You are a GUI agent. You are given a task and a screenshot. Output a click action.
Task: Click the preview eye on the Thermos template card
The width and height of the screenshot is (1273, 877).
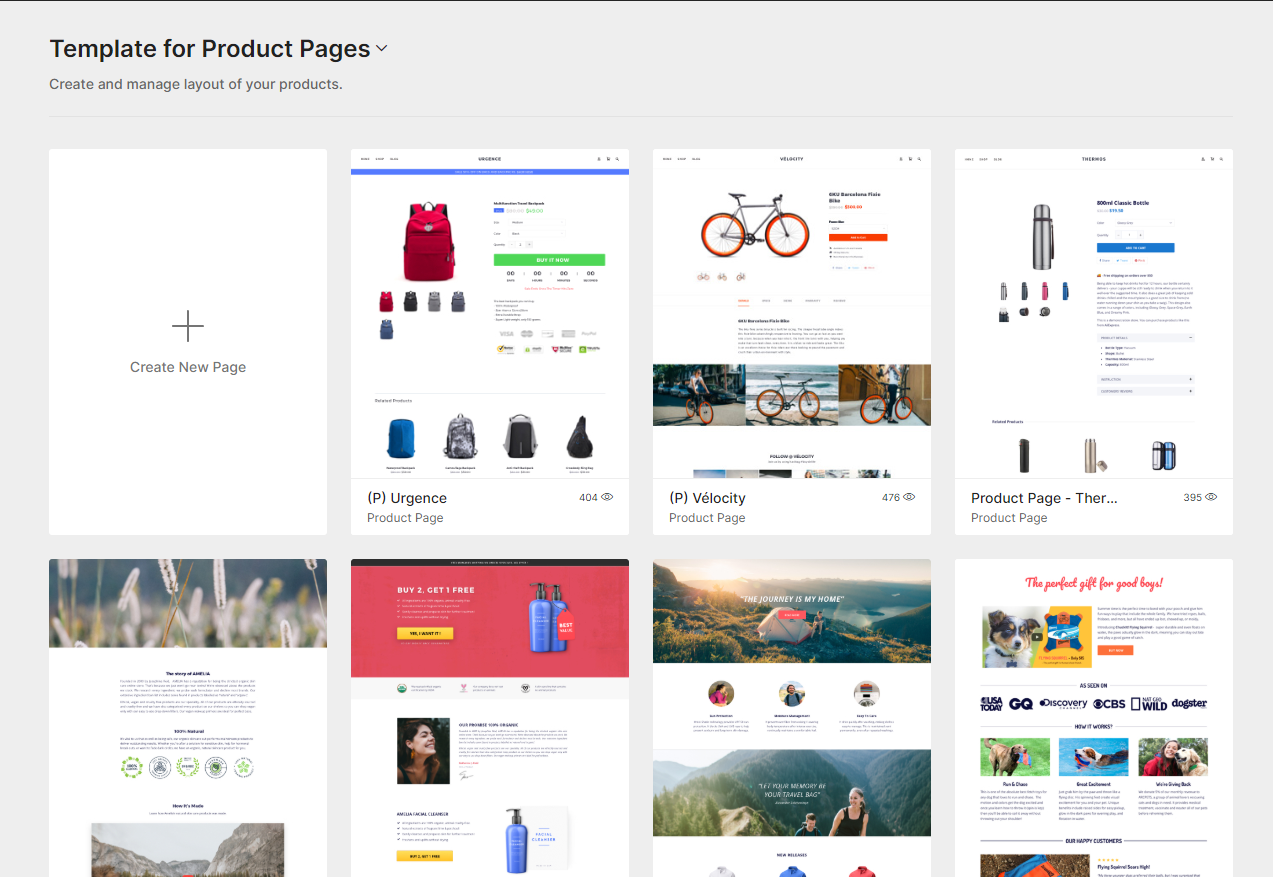tap(1212, 497)
